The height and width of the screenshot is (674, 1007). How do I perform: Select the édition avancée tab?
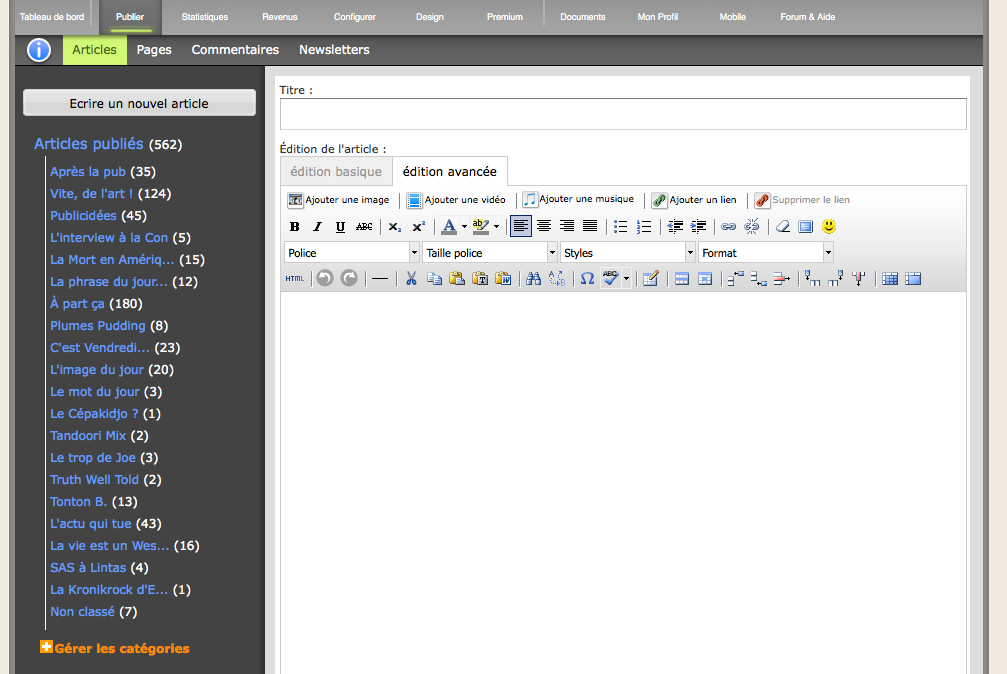(x=450, y=172)
